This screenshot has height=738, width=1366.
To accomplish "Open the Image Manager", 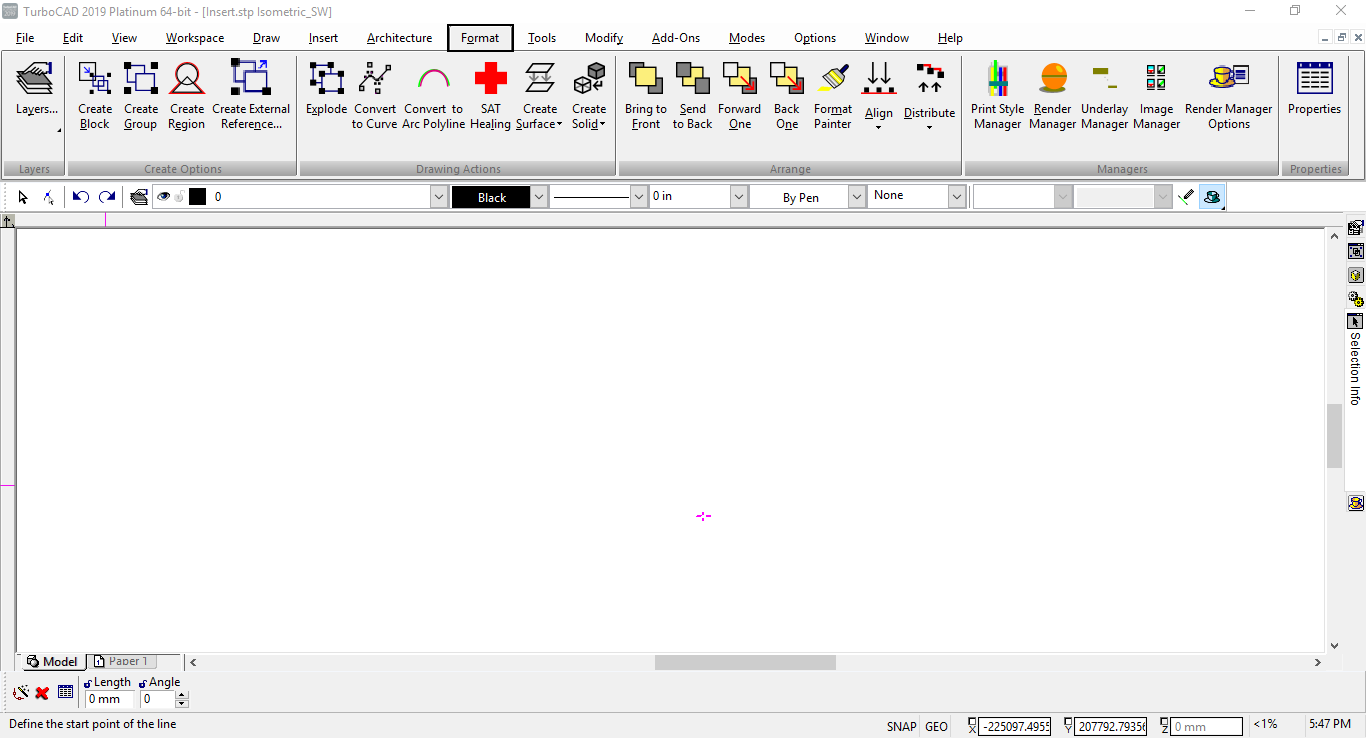I will [x=1157, y=95].
